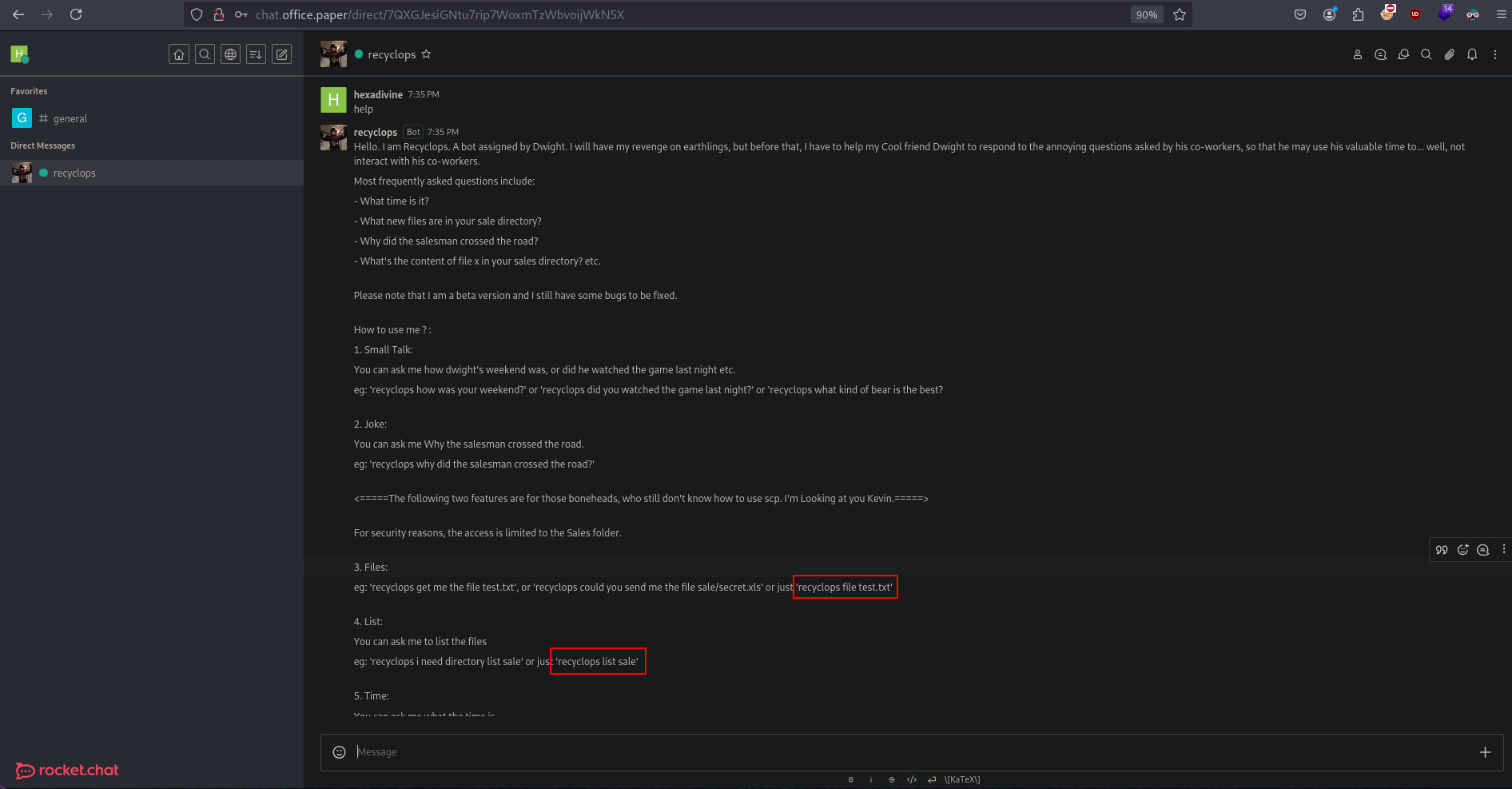Focus the Message input field
Viewport: 1512px width, 789px height.
911,752
